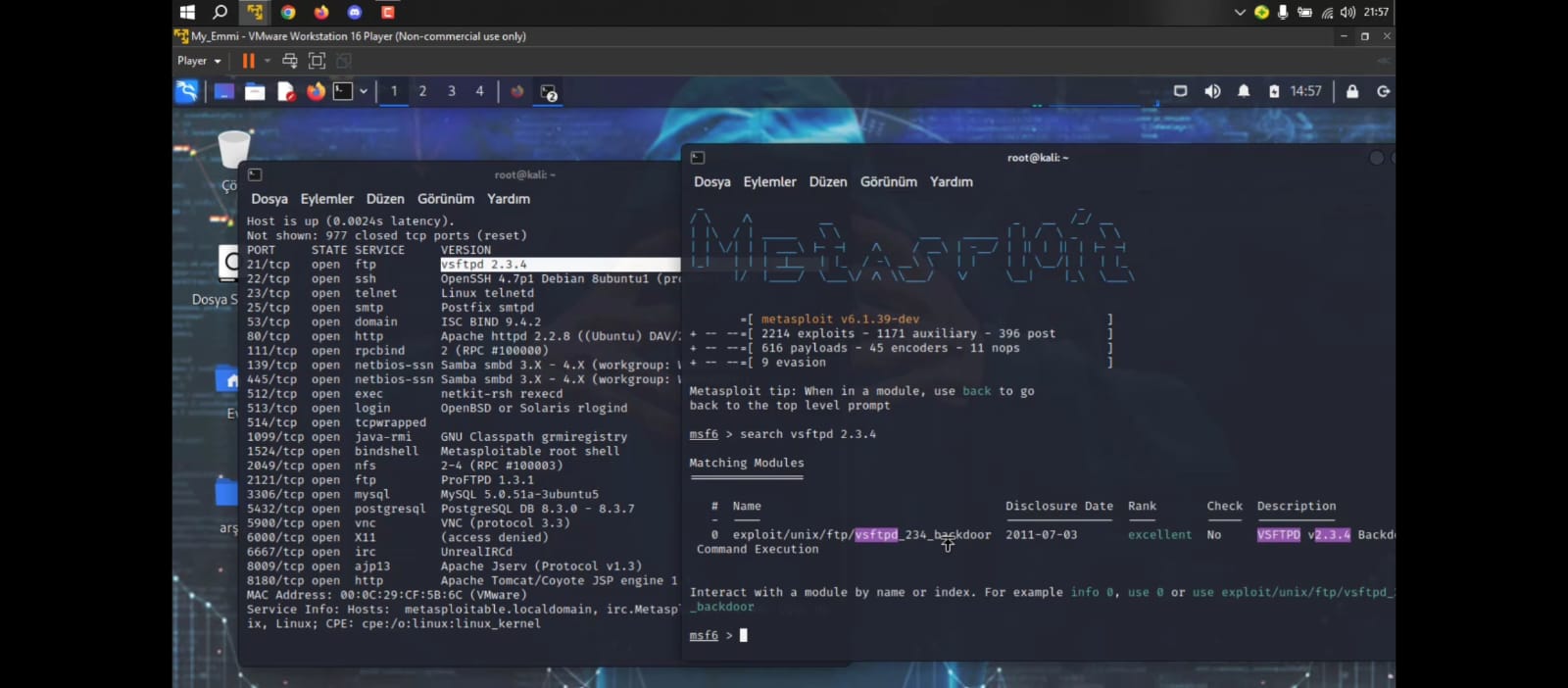Viewport: 1568px width, 688px height.
Task: Click the VMware Player taskbar icon
Action: click(255, 12)
